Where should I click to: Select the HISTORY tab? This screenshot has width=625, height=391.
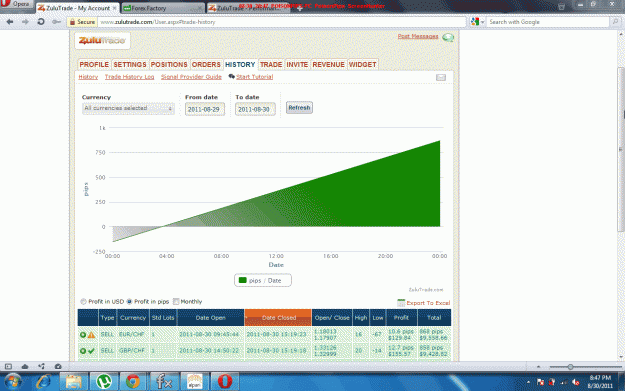click(x=240, y=65)
